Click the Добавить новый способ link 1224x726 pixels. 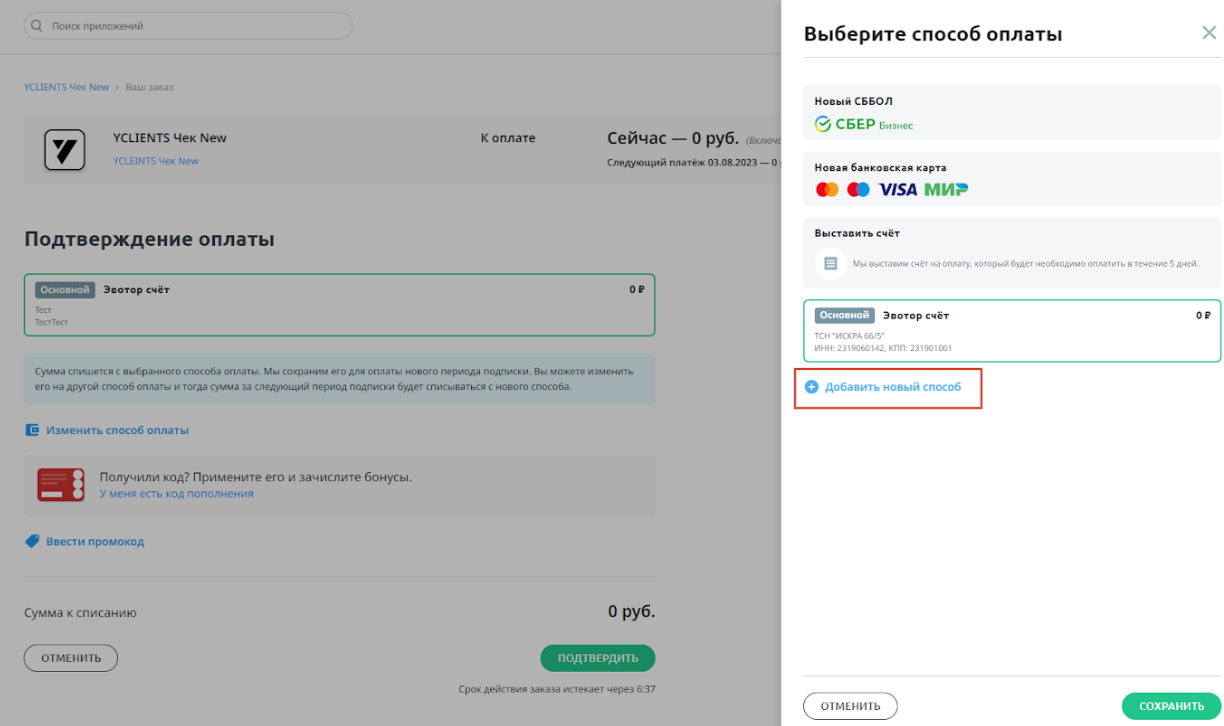tap(892, 387)
